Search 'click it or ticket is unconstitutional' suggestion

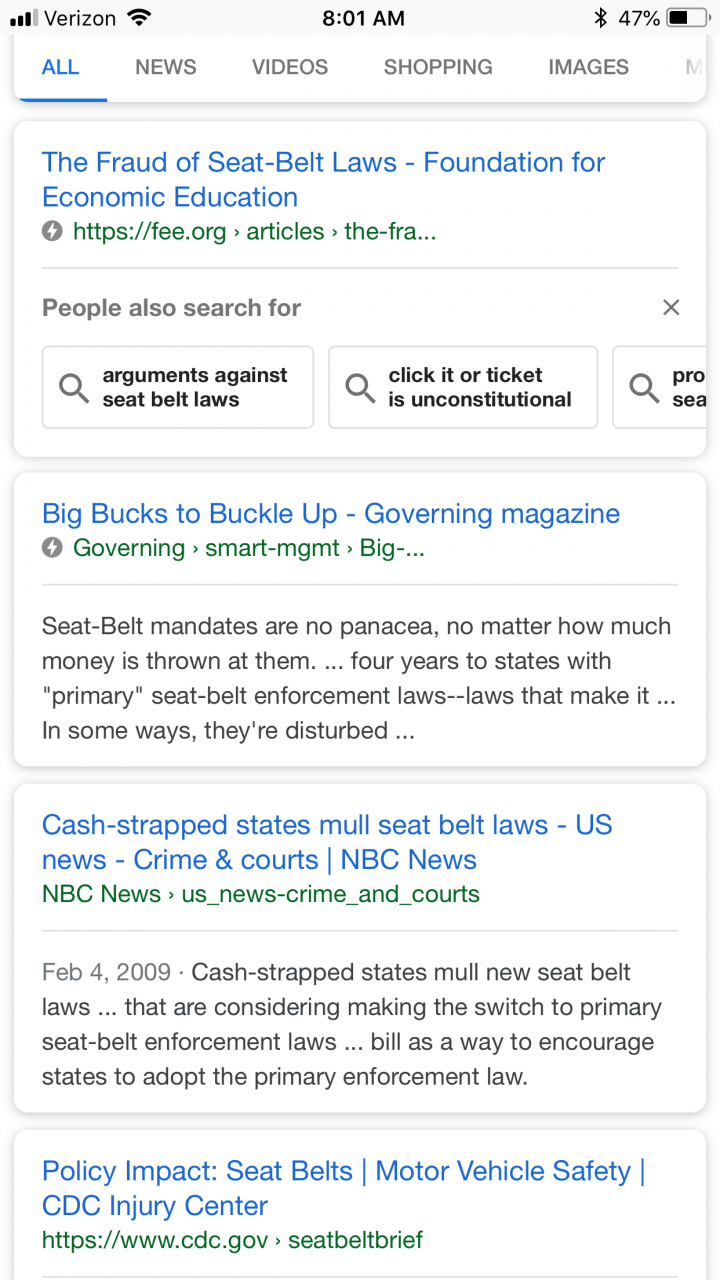point(463,387)
